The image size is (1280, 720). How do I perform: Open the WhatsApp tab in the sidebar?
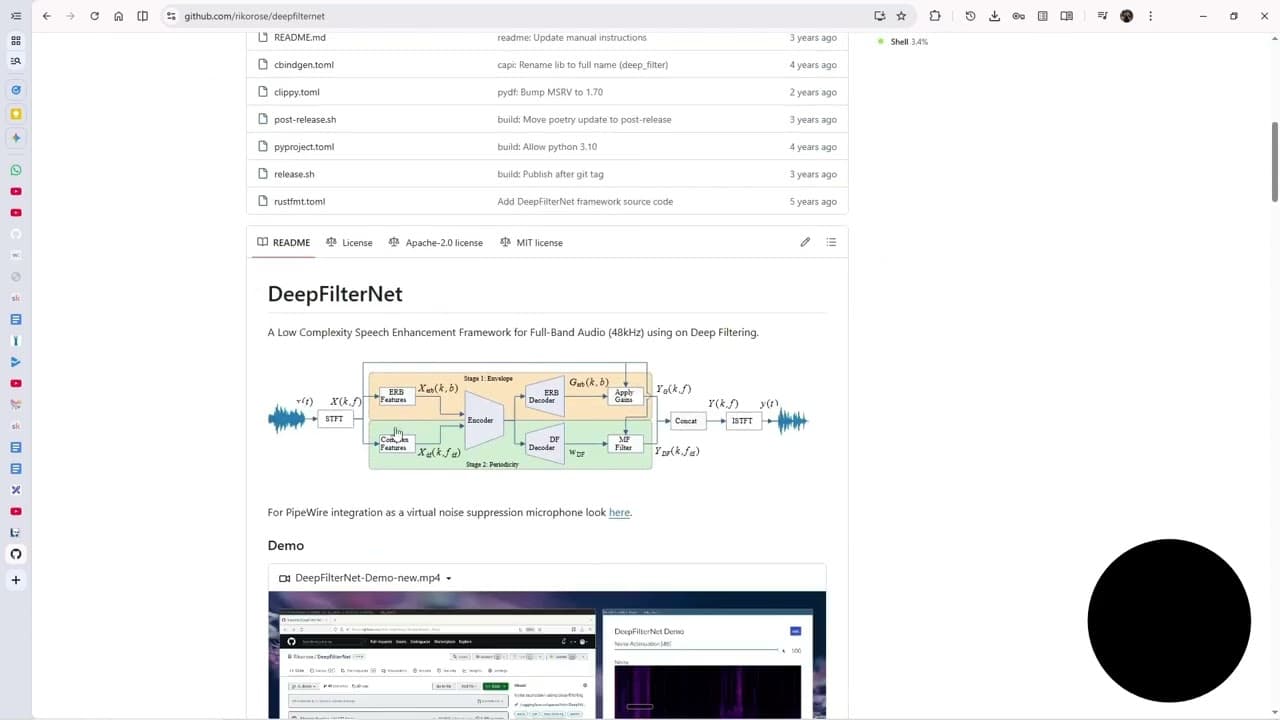pyautogui.click(x=16, y=170)
